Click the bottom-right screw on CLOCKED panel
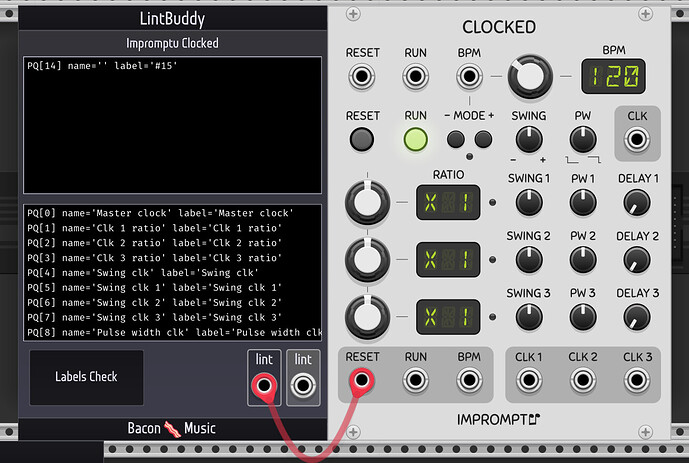This screenshot has width=689, height=463. pyautogui.click(x=645, y=432)
